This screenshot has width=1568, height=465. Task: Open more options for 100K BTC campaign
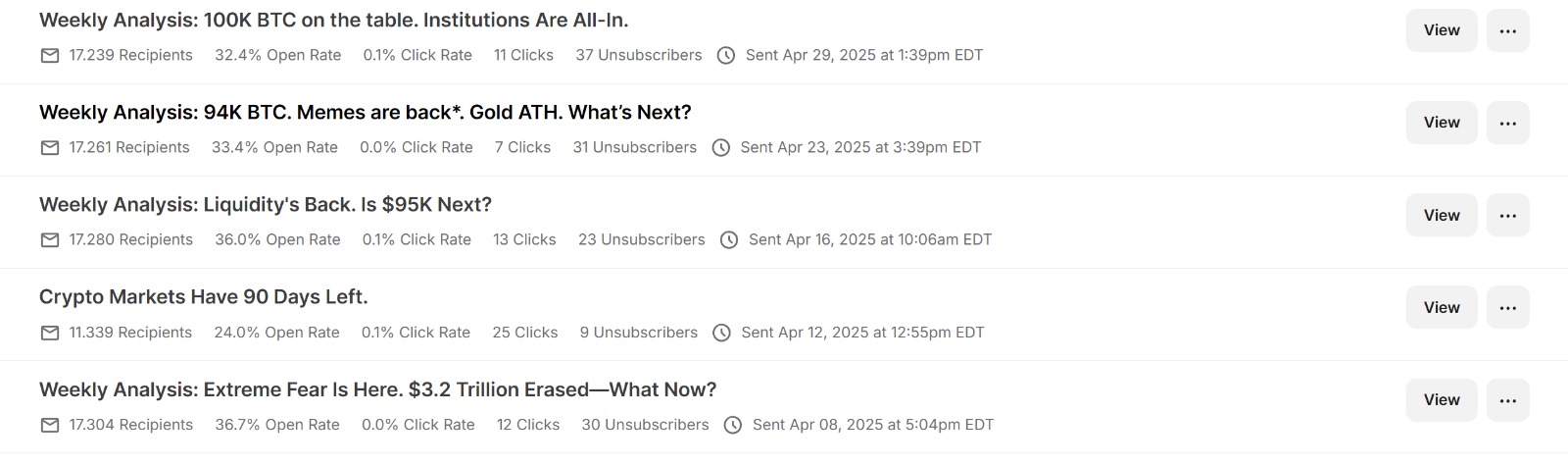pyautogui.click(x=1507, y=31)
